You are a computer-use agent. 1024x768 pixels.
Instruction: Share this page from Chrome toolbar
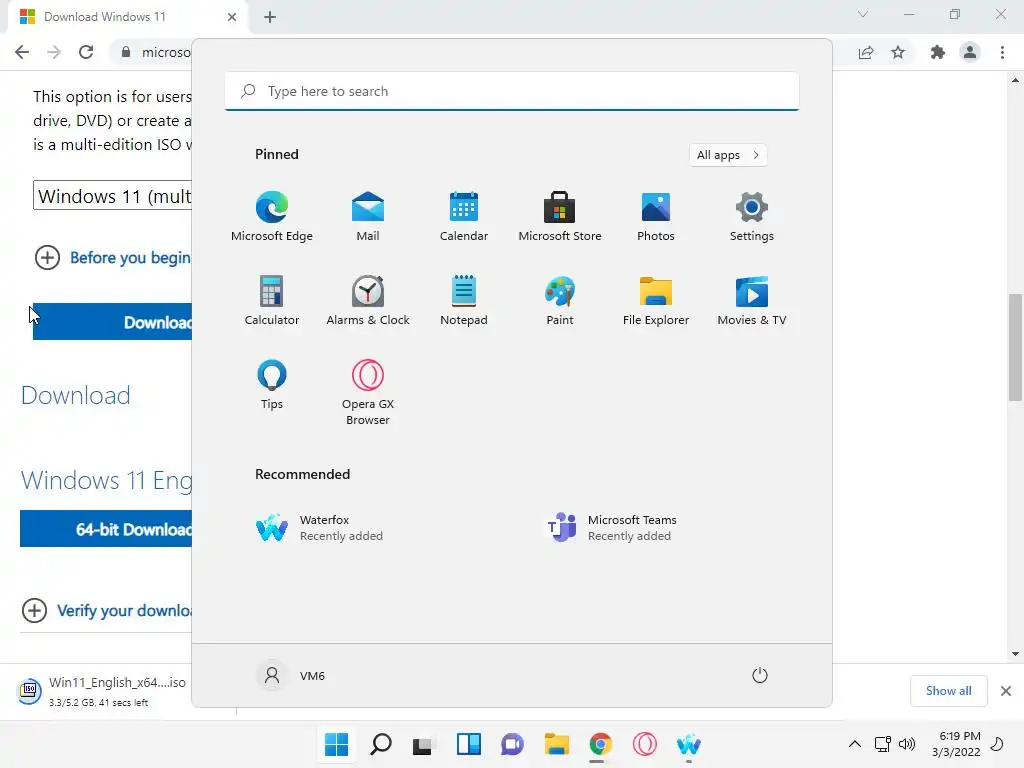pyautogui.click(x=866, y=52)
